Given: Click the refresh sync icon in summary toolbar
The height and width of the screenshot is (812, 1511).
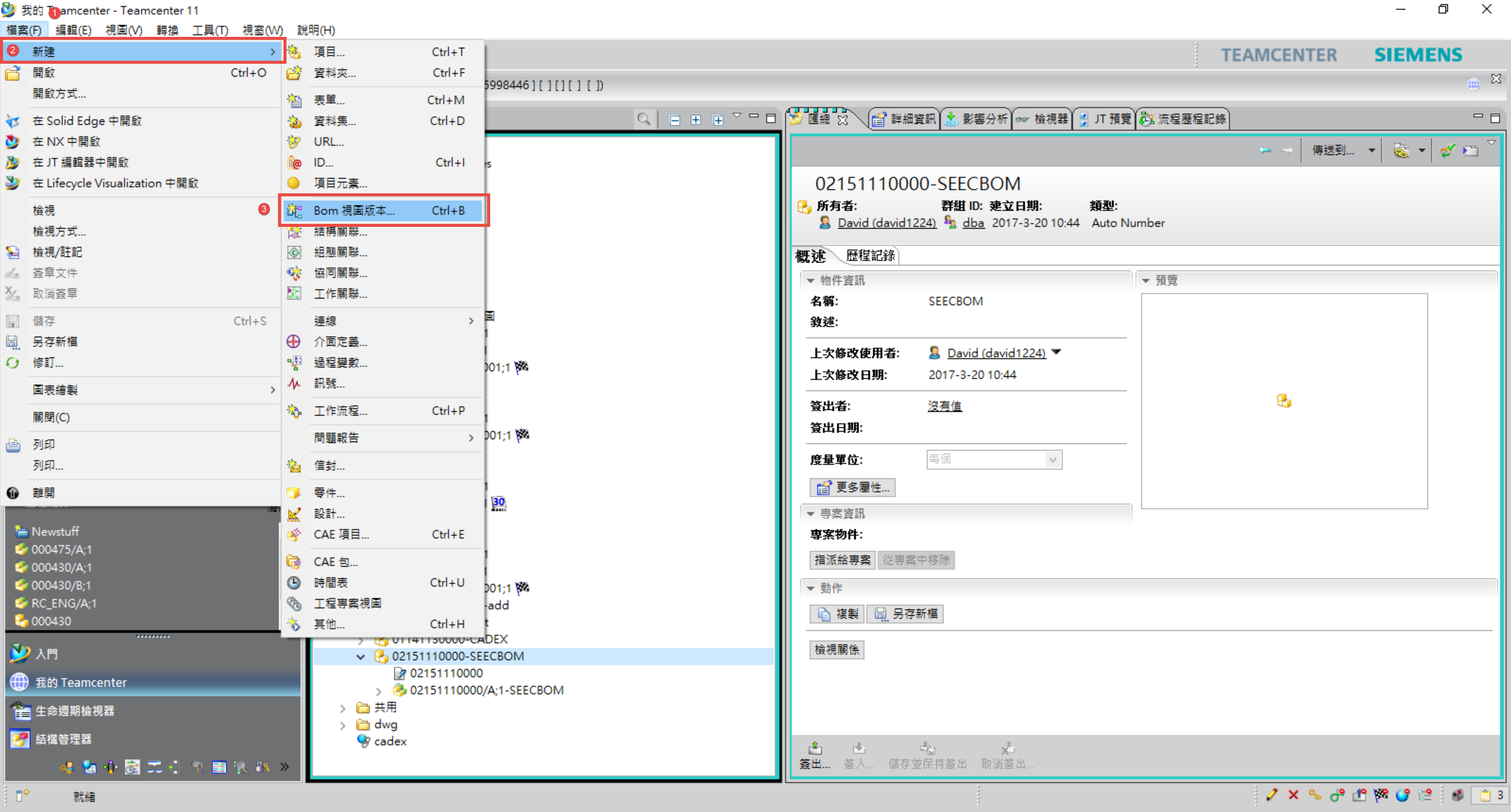Looking at the screenshot, I should point(1447,151).
